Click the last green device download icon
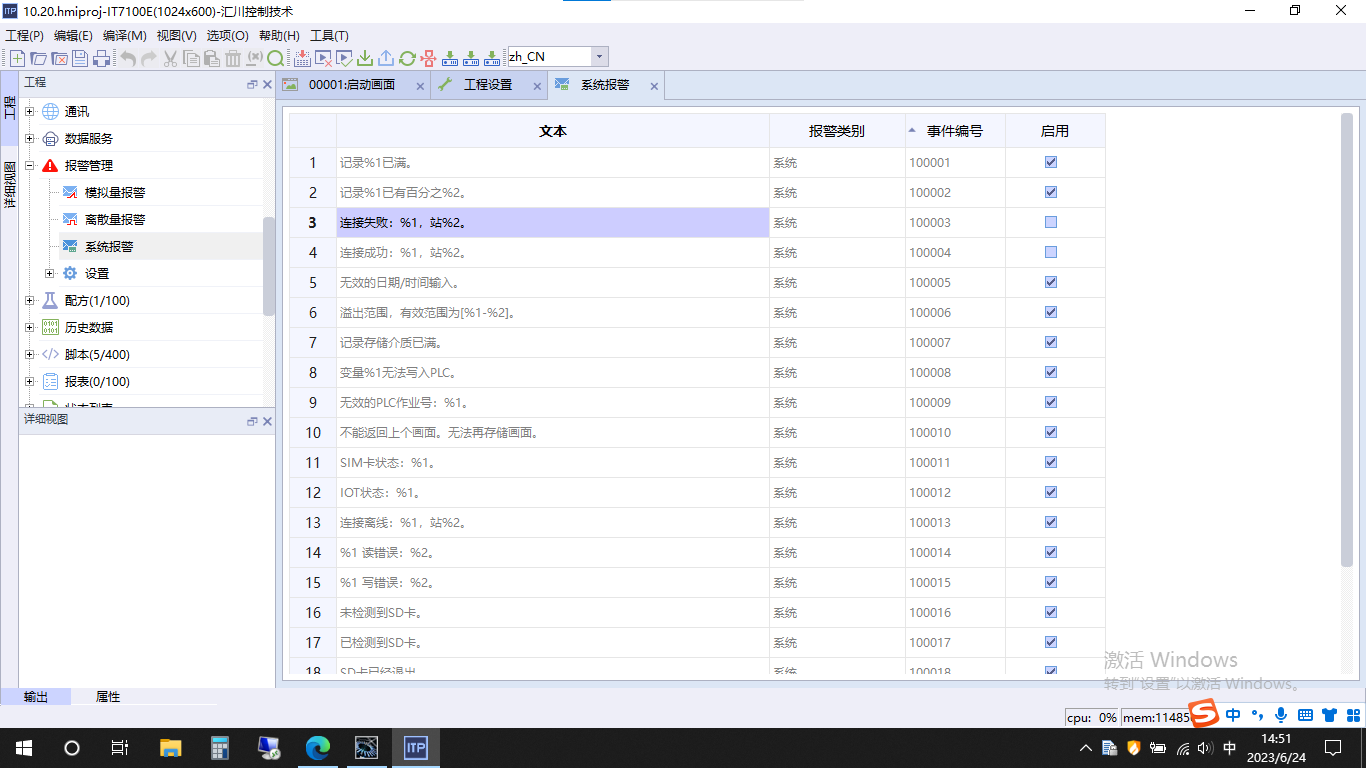The image size is (1366, 768). [x=491, y=58]
